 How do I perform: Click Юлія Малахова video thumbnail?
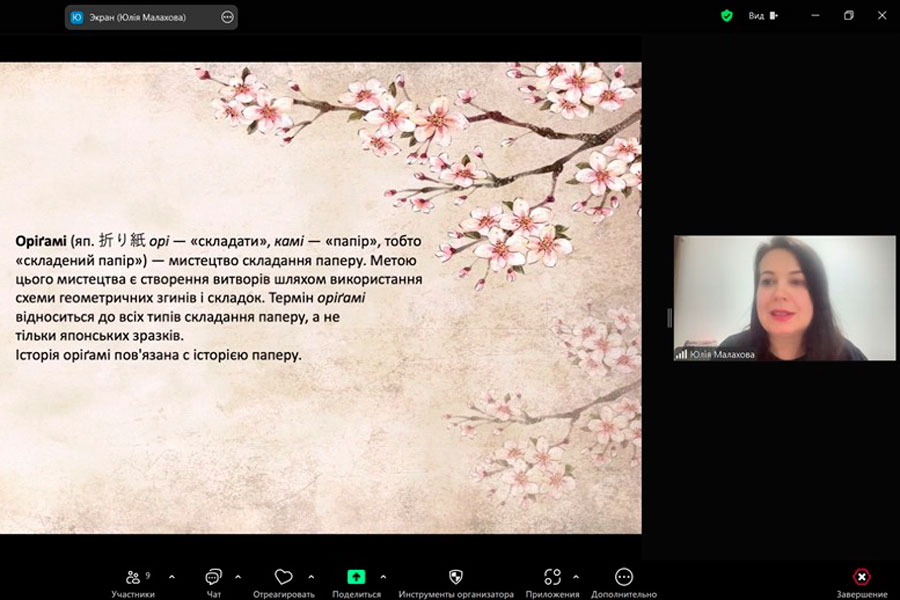tap(785, 298)
